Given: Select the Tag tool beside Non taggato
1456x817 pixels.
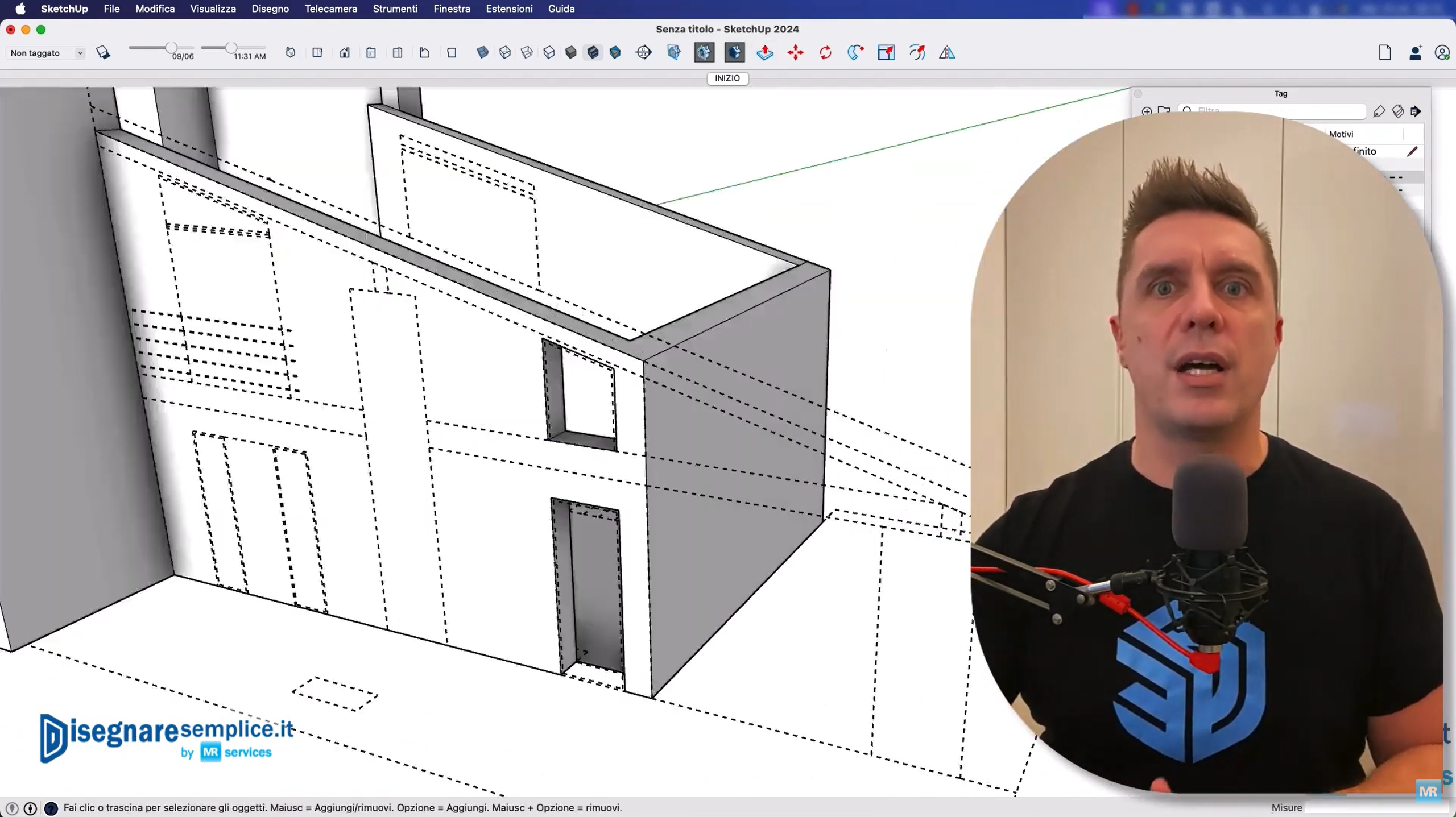Looking at the screenshot, I should pyautogui.click(x=103, y=53).
